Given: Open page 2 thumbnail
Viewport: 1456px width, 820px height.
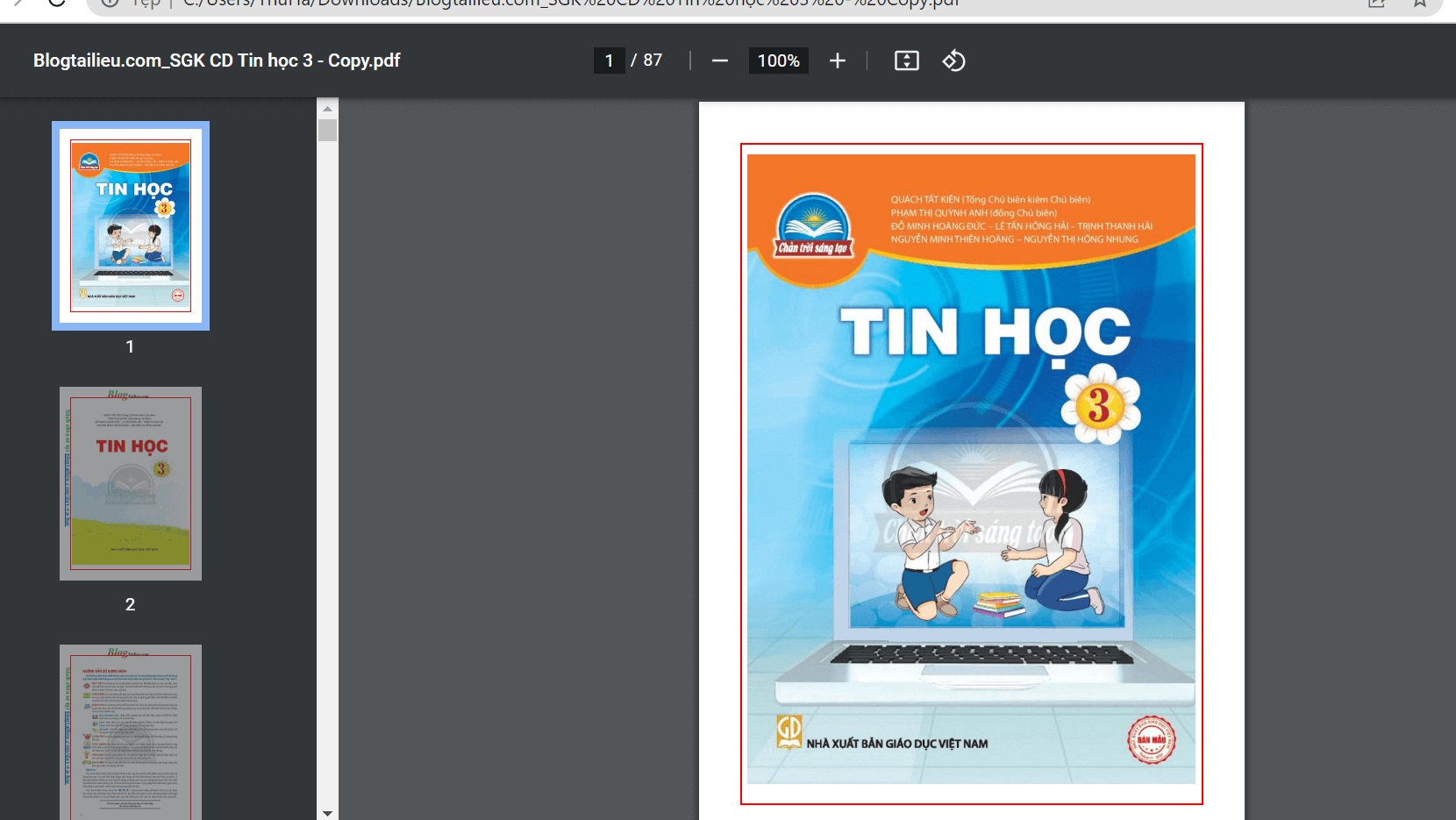Looking at the screenshot, I should click(x=131, y=483).
